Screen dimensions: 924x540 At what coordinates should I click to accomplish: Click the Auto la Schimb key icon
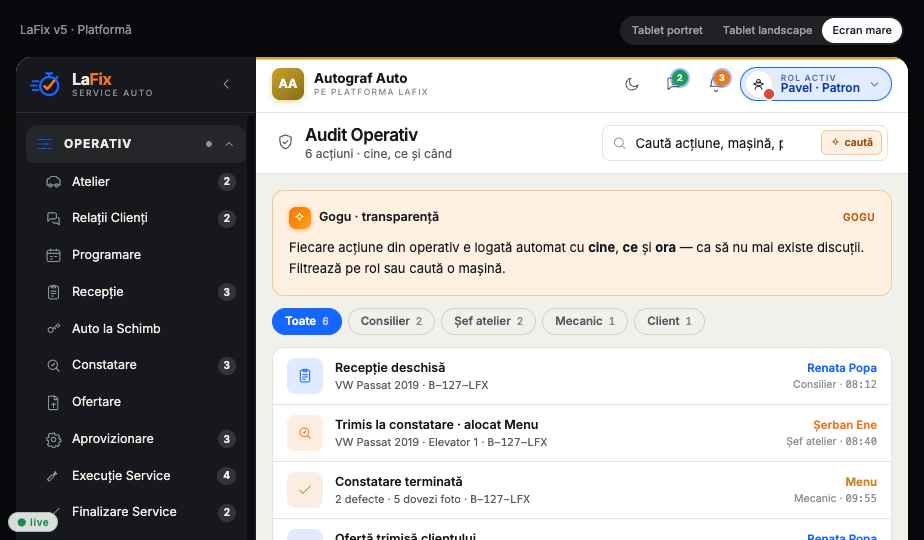tap(54, 328)
